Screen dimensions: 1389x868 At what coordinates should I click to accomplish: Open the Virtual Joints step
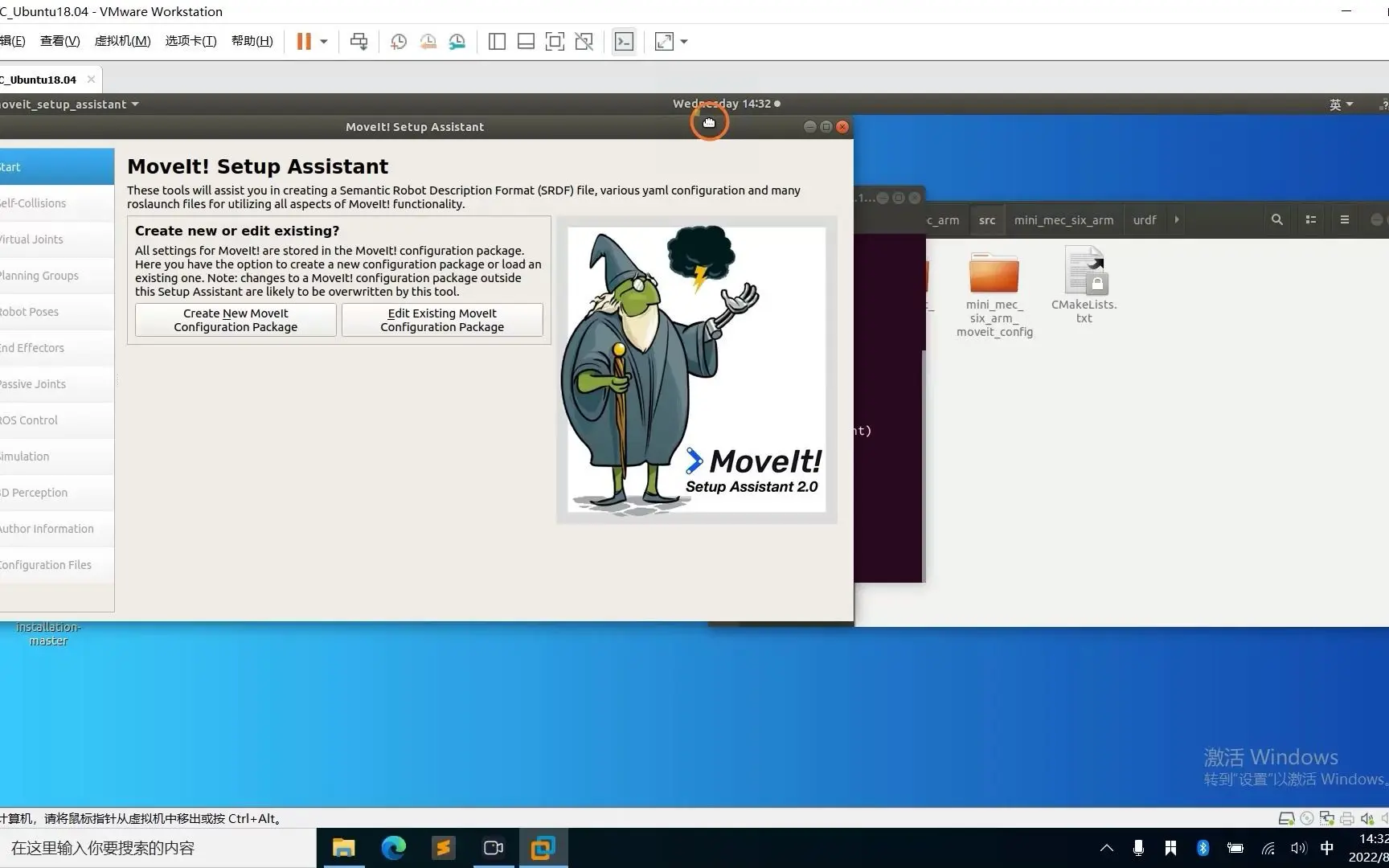tap(56, 240)
